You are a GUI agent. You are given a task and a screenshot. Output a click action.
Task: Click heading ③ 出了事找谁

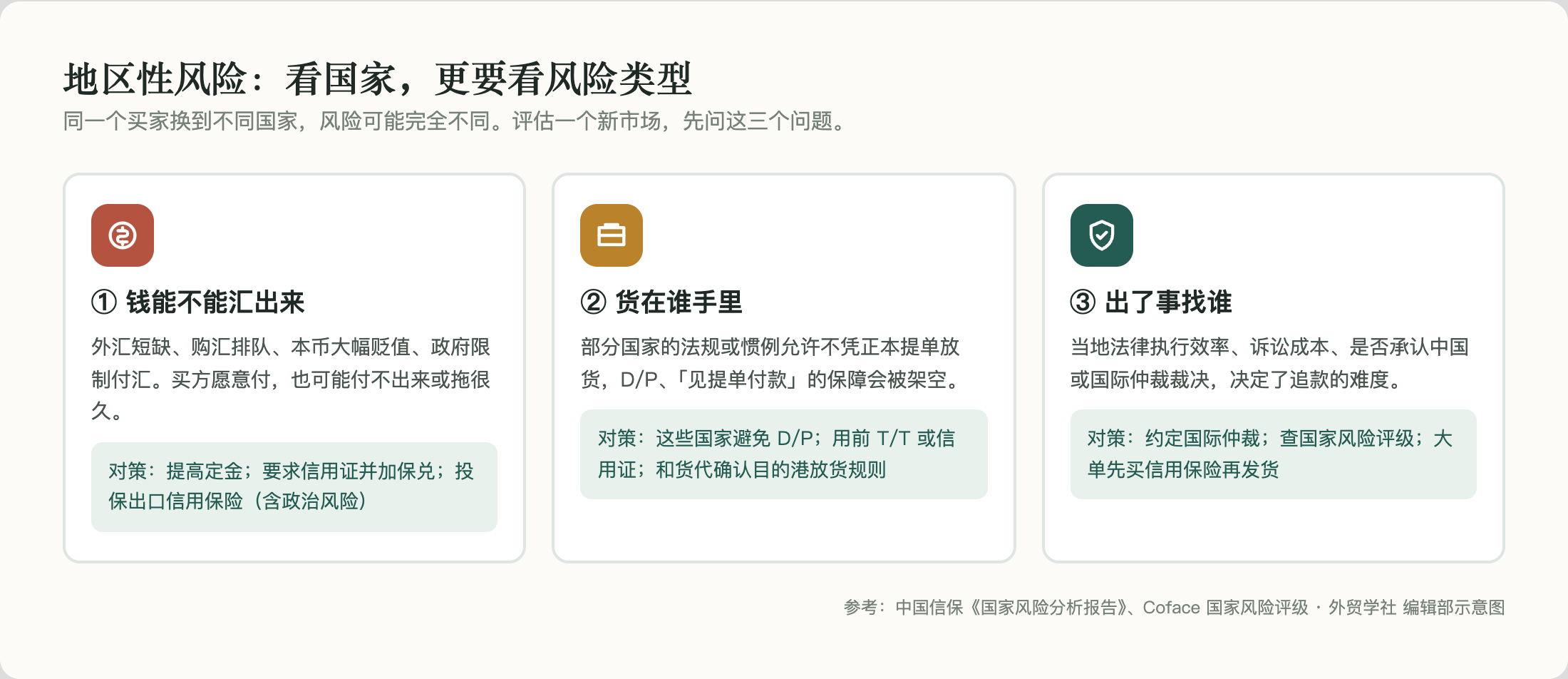[1151, 302]
